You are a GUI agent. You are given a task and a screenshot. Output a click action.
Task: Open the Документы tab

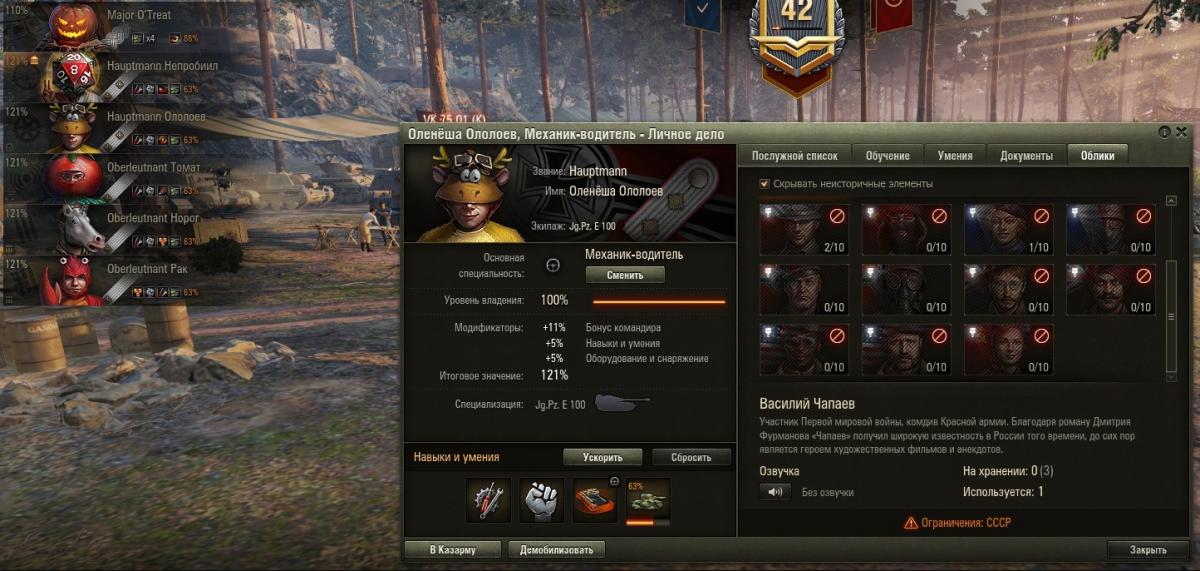point(1026,156)
